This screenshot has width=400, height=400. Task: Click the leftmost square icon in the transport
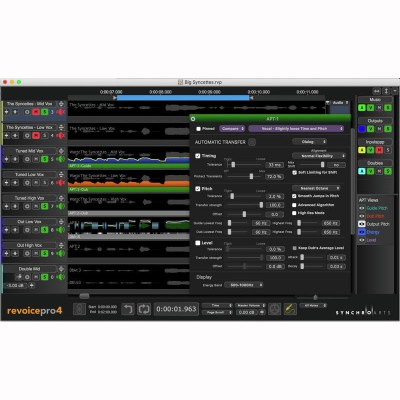79,309
